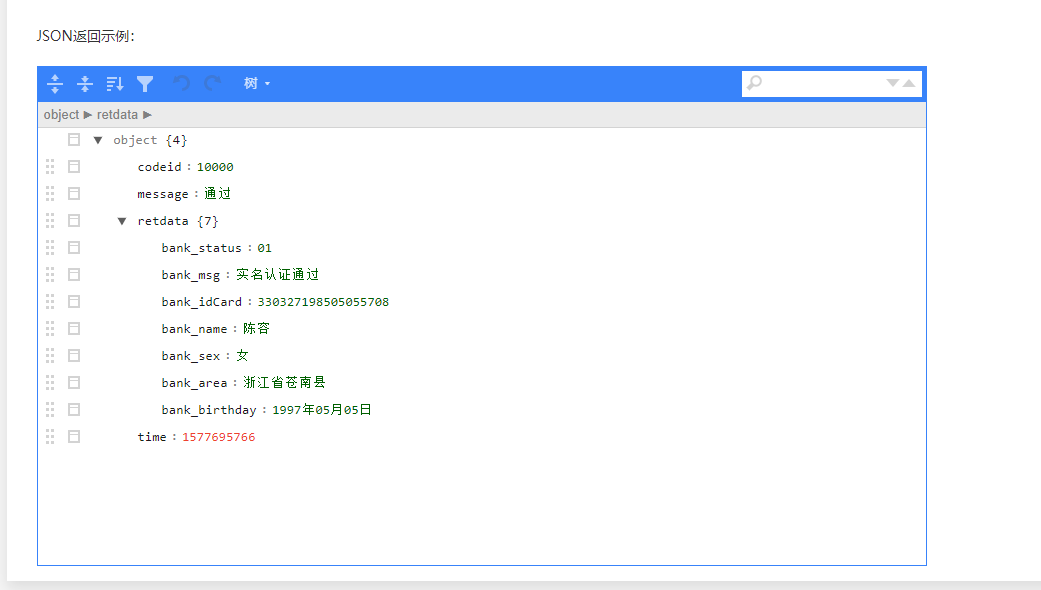Screen dimensions: 1041x590
Task: Grab drag handle of message row
Action: pos(50,194)
